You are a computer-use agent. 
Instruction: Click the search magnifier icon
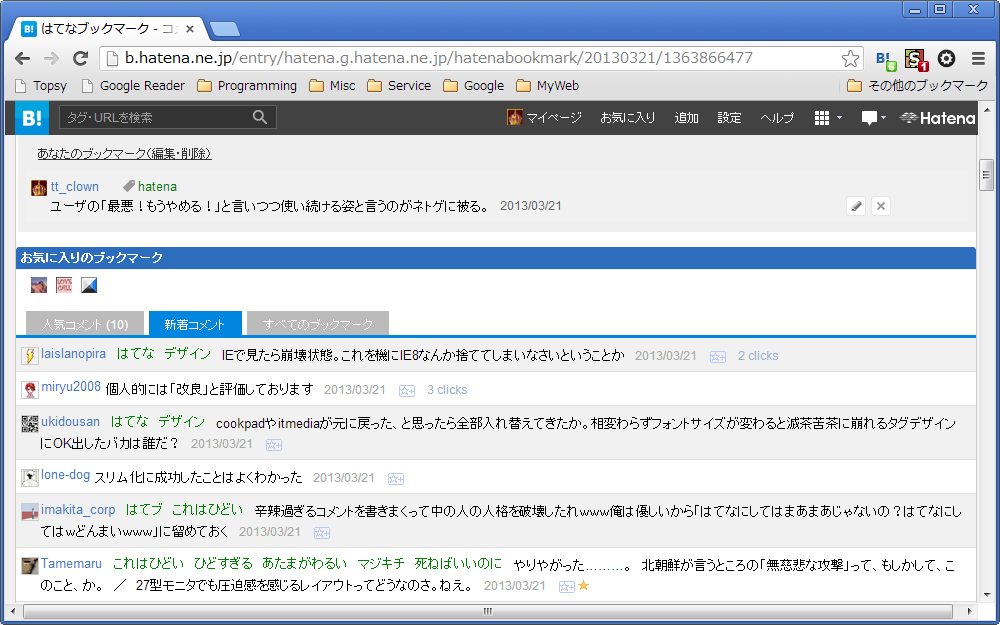[x=260, y=117]
